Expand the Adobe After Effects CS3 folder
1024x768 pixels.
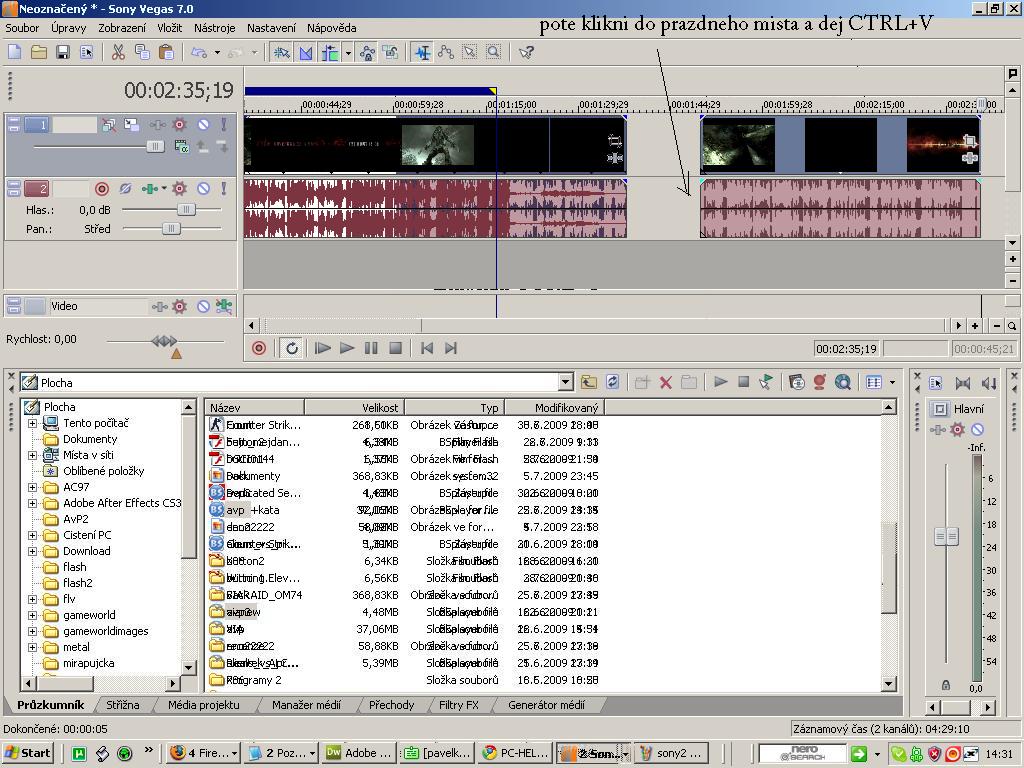click(32, 503)
